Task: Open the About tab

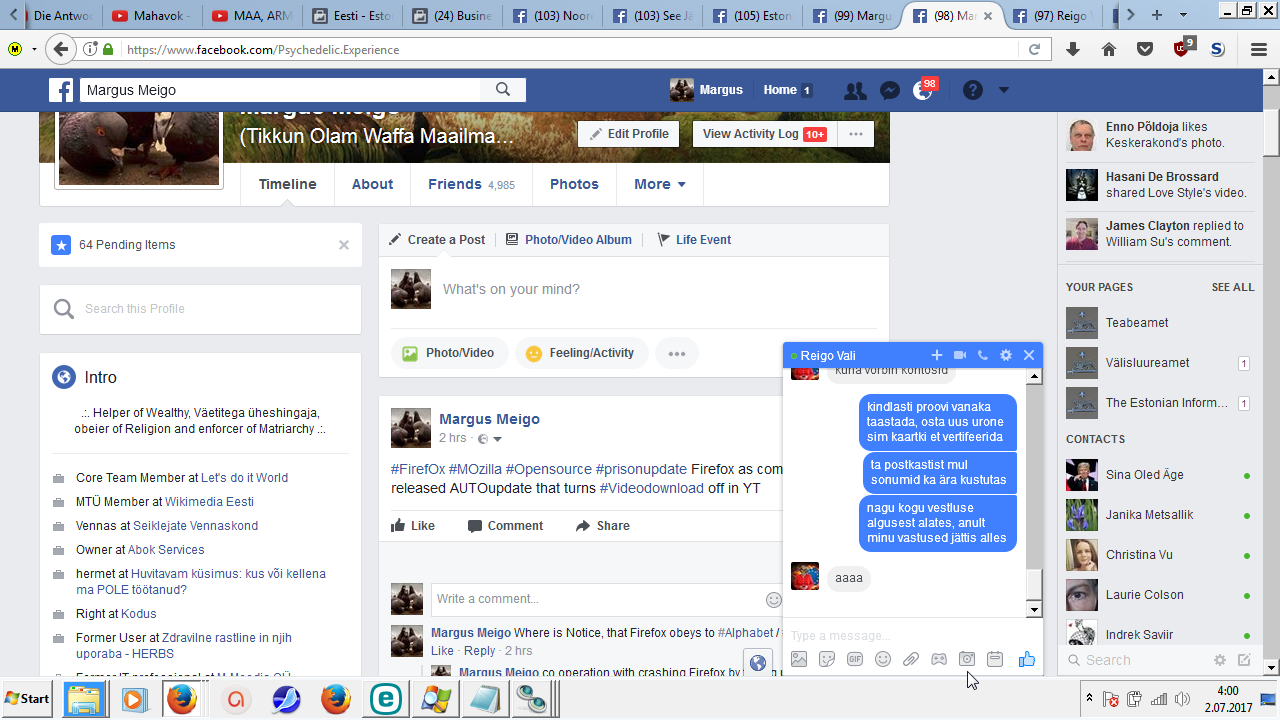Action: coord(372,184)
